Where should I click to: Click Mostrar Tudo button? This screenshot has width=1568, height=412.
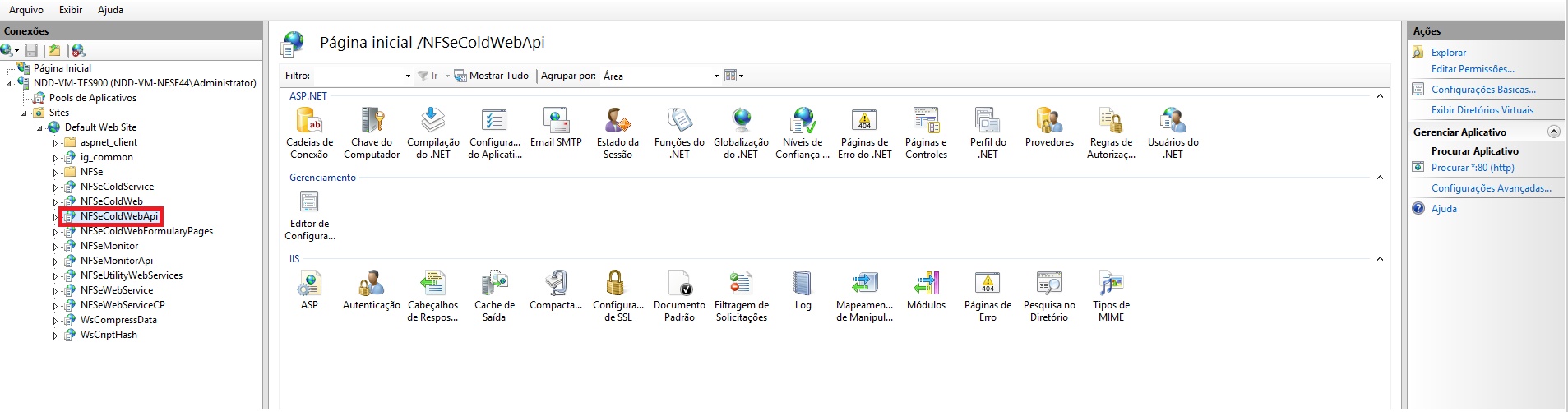[x=491, y=76]
